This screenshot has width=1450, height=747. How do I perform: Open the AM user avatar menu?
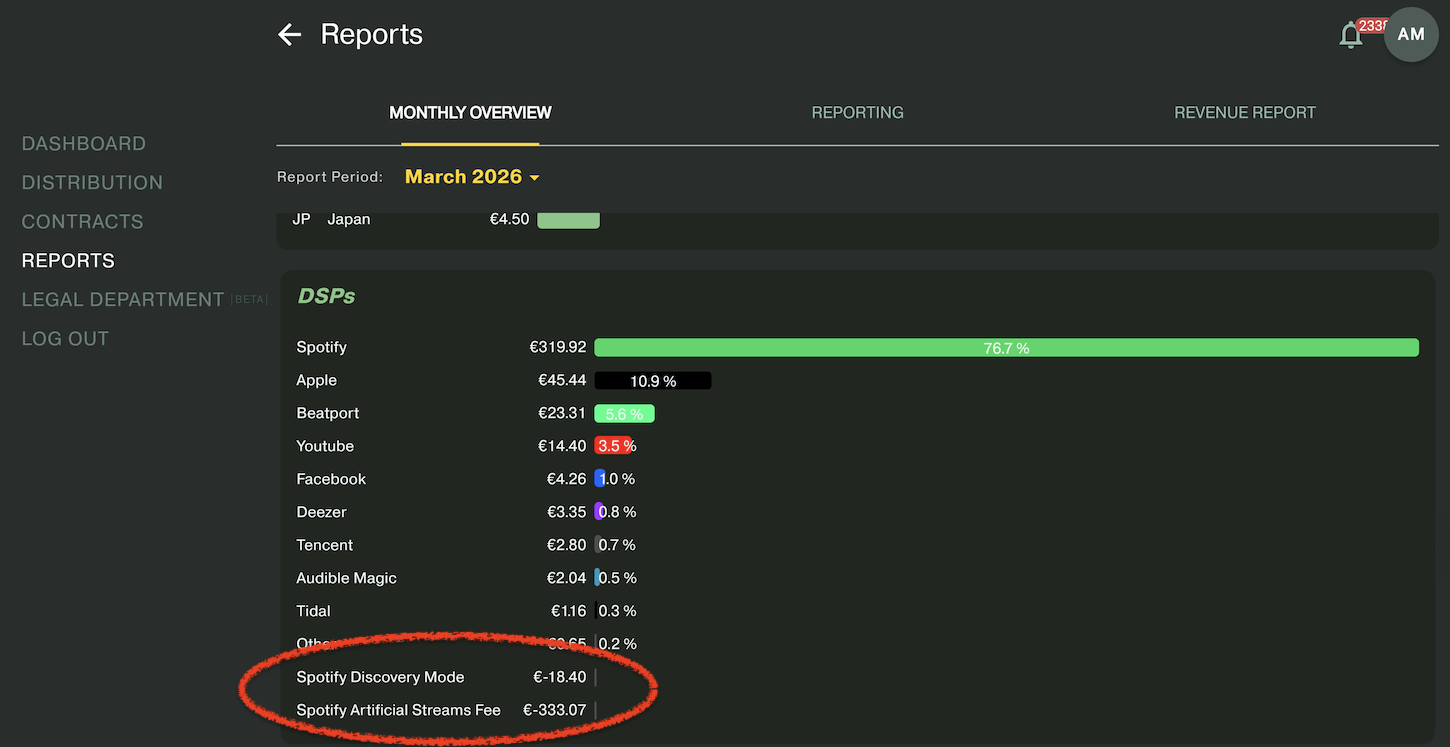(1411, 35)
